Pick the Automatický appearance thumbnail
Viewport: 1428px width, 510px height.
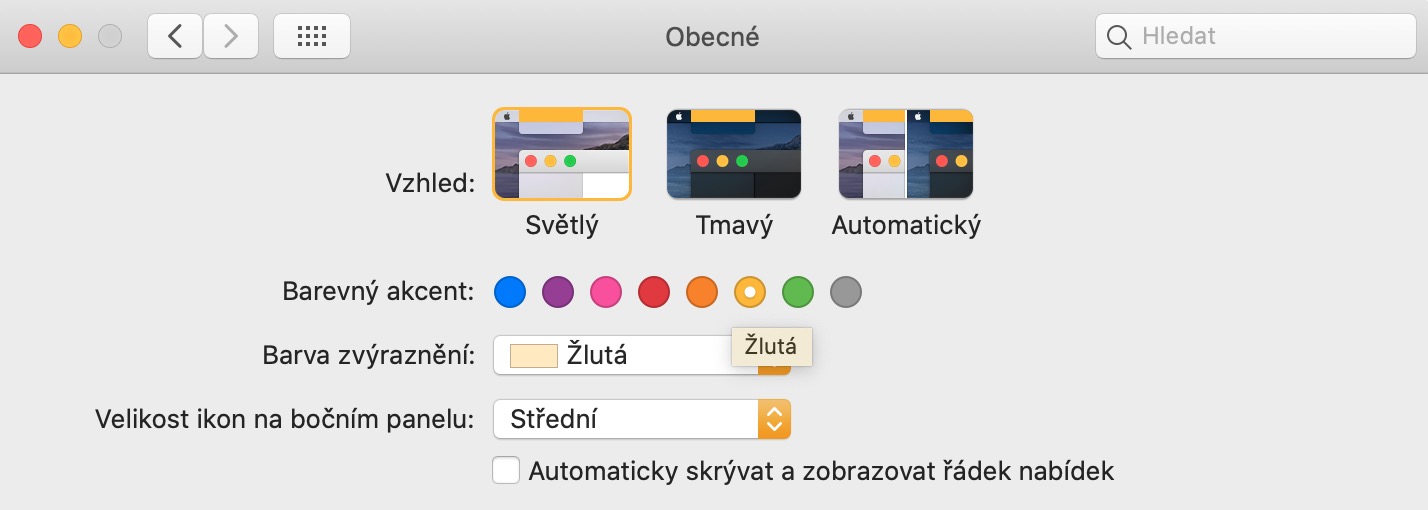click(x=906, y=153)
